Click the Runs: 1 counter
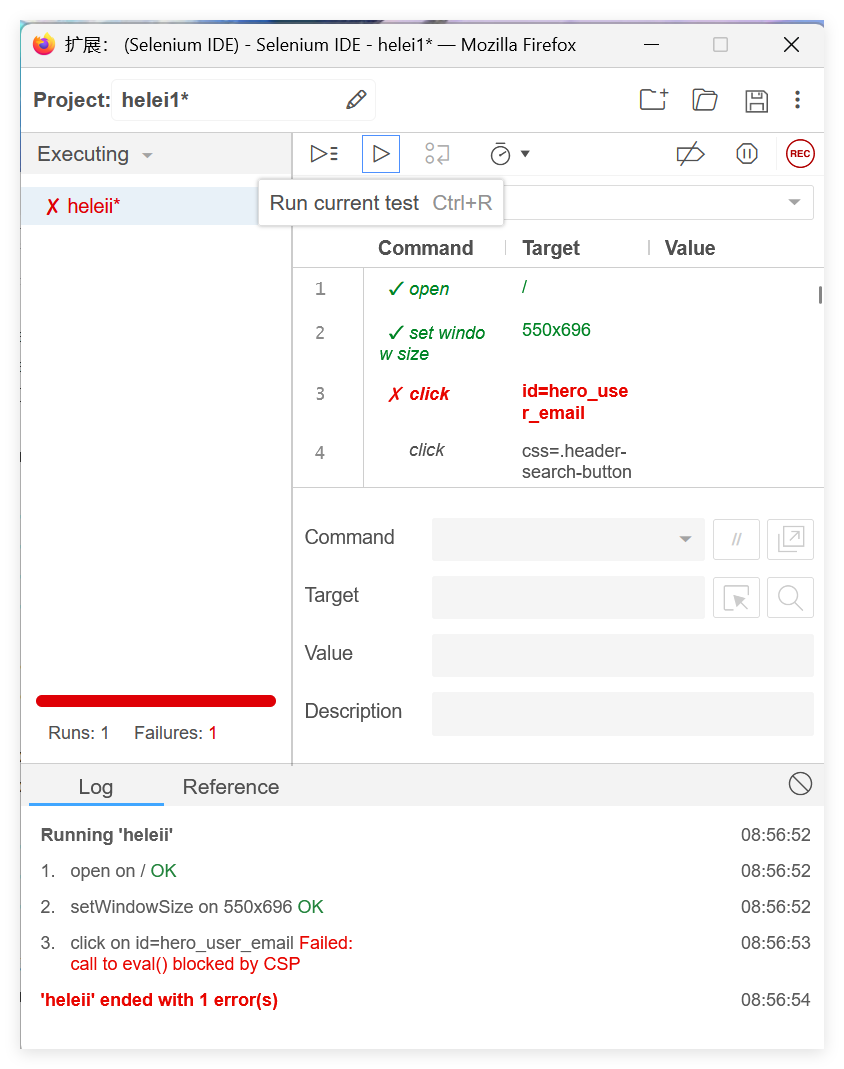The height and width of the screenshot is (1069, 844). pyautogui.click(x=78, y=733)
